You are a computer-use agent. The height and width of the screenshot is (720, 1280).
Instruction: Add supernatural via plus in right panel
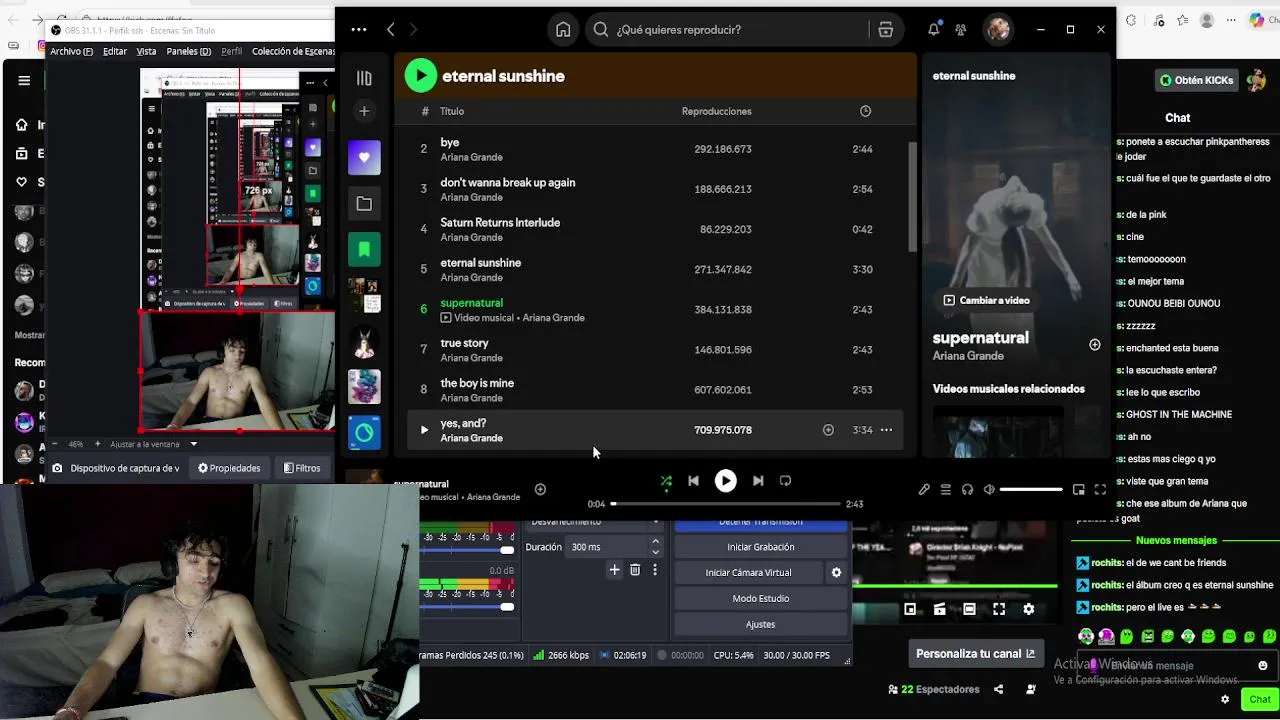click(1095, 345)
